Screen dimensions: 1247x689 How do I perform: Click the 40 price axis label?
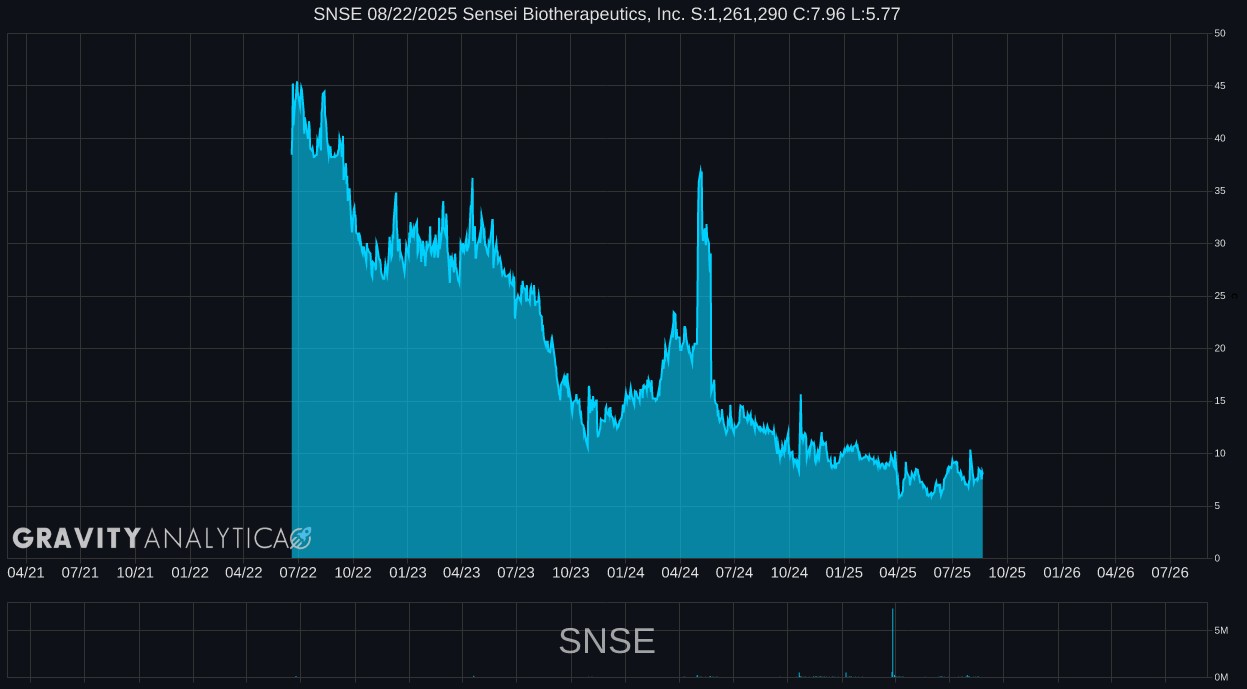[x=1220, y=138]
